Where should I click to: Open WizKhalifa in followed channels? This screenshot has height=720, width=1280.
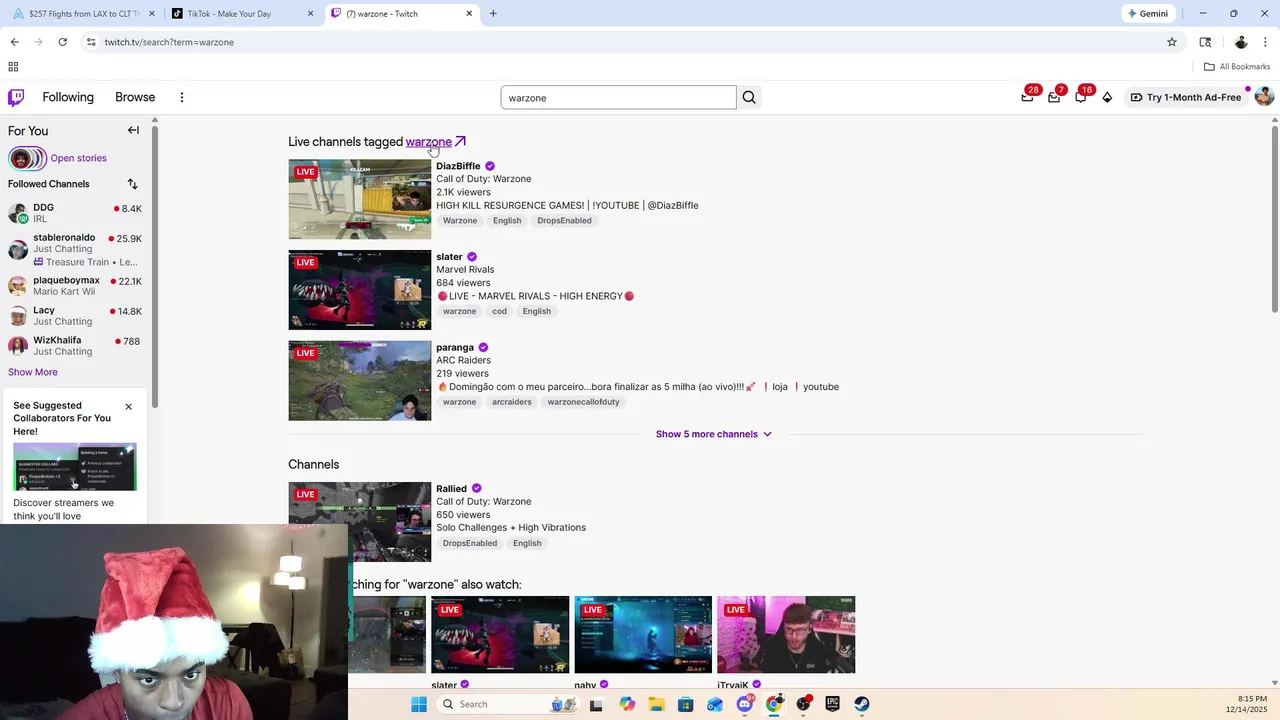(75, 346)
